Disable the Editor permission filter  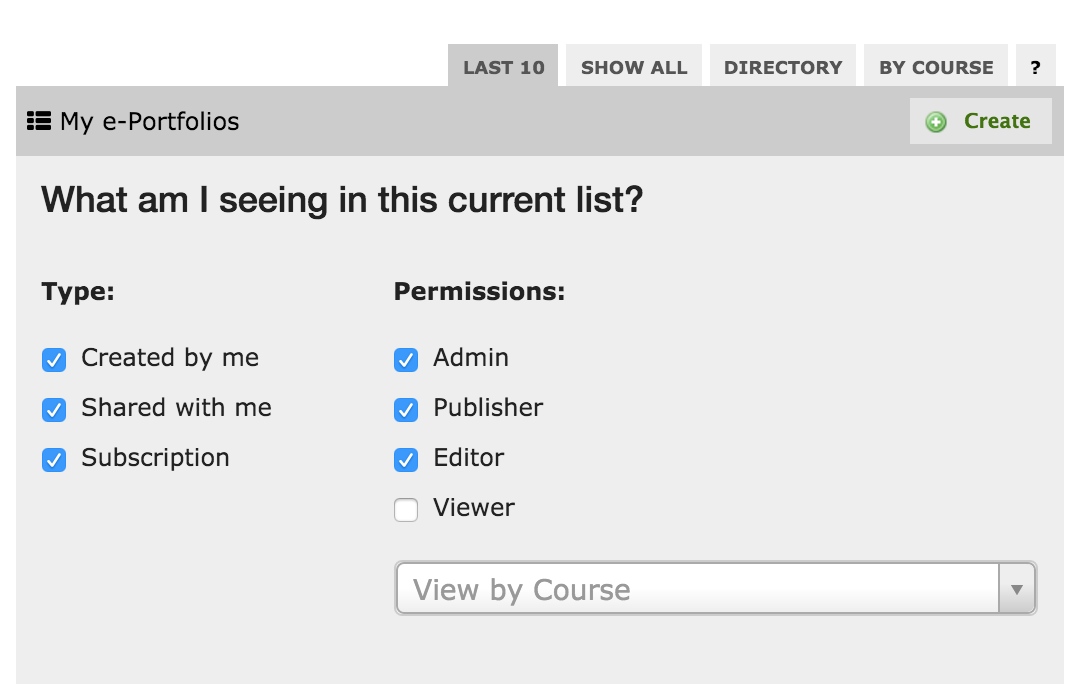(406, 460)
